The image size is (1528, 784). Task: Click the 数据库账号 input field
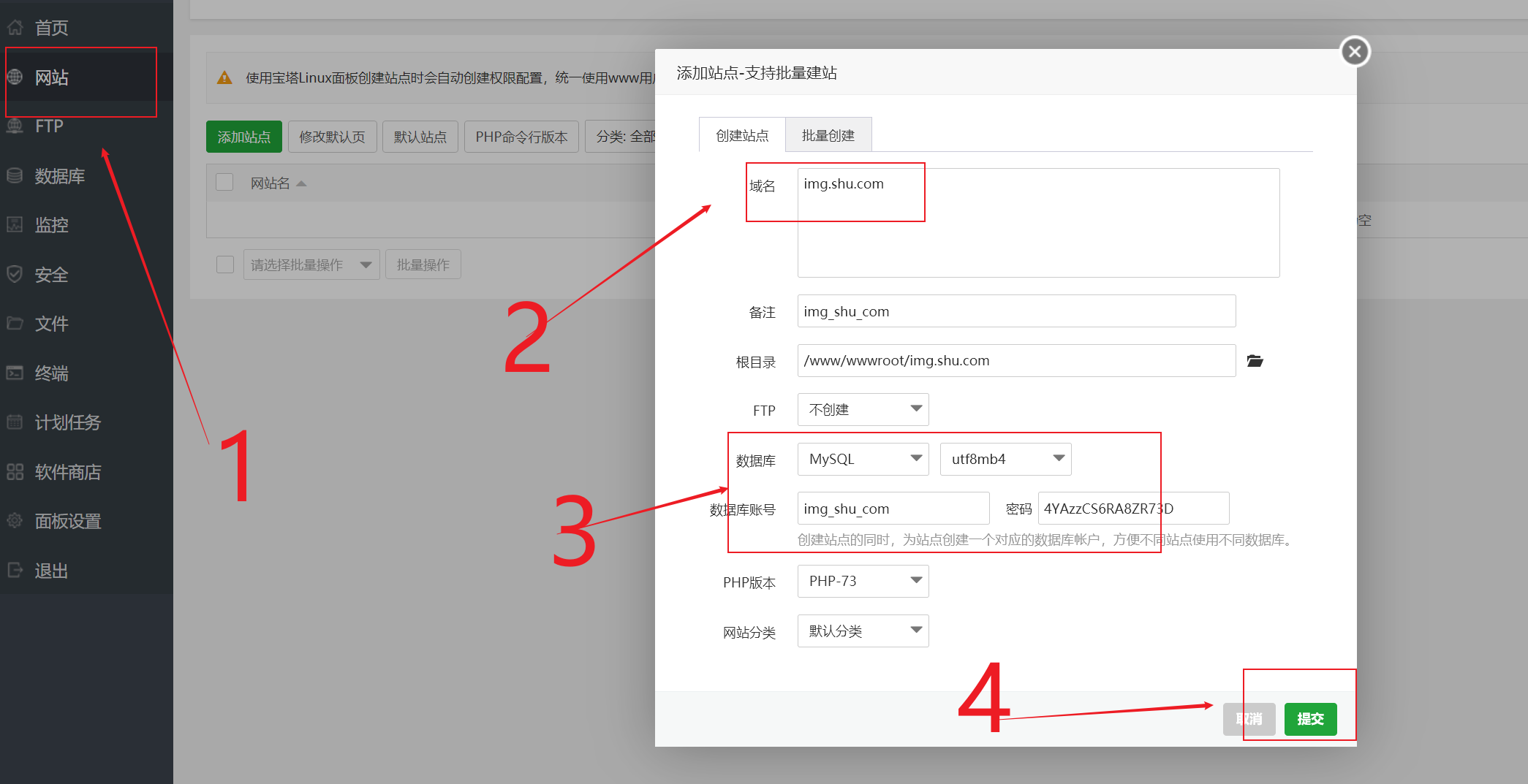pyautogui.click(x=893, y=508)
